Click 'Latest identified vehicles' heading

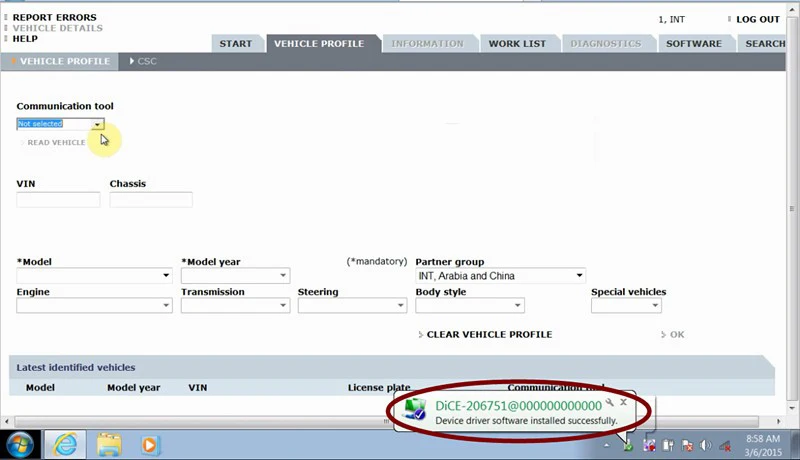76,367
